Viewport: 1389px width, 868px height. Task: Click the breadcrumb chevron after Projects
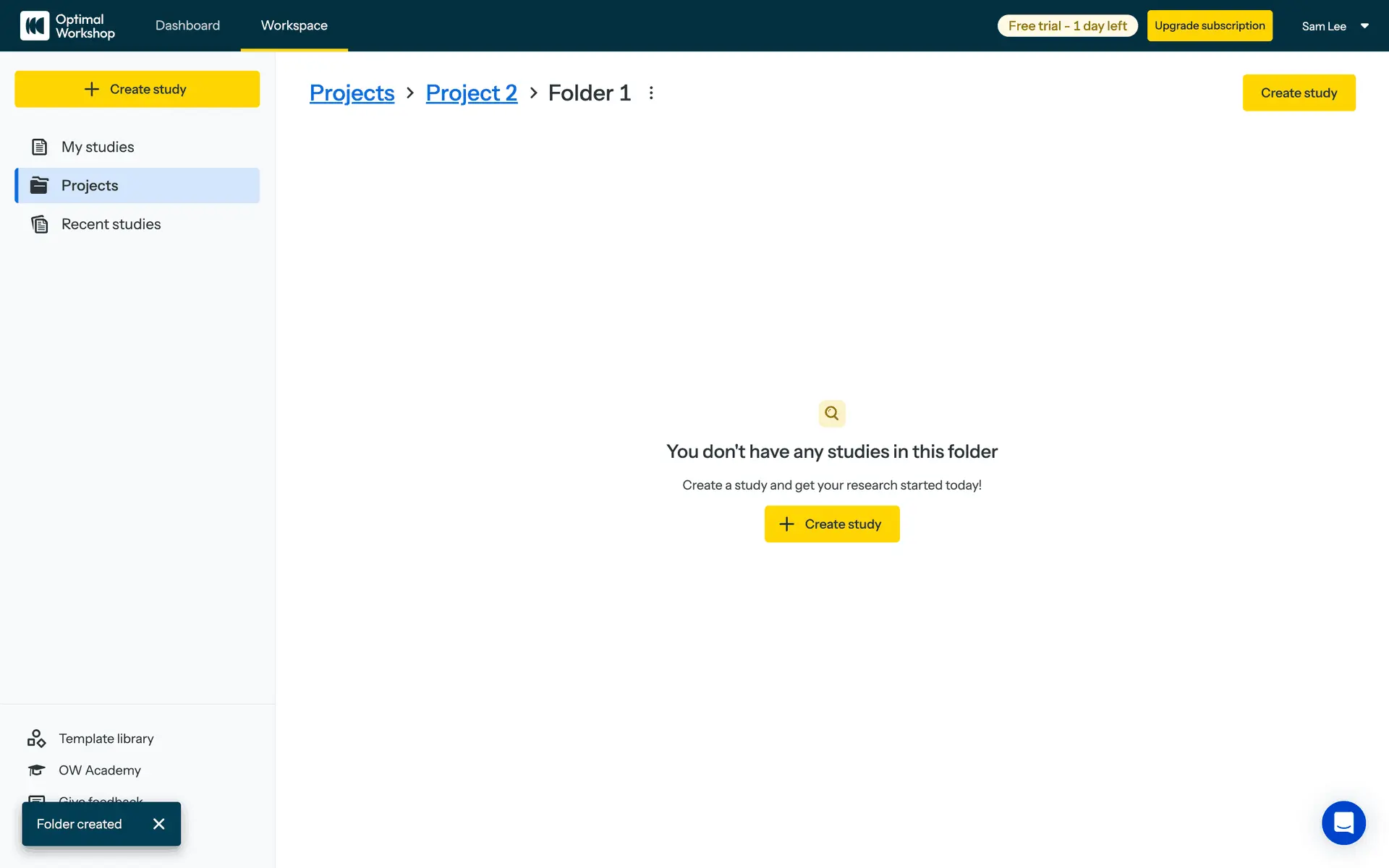click(x=410, y=93)
